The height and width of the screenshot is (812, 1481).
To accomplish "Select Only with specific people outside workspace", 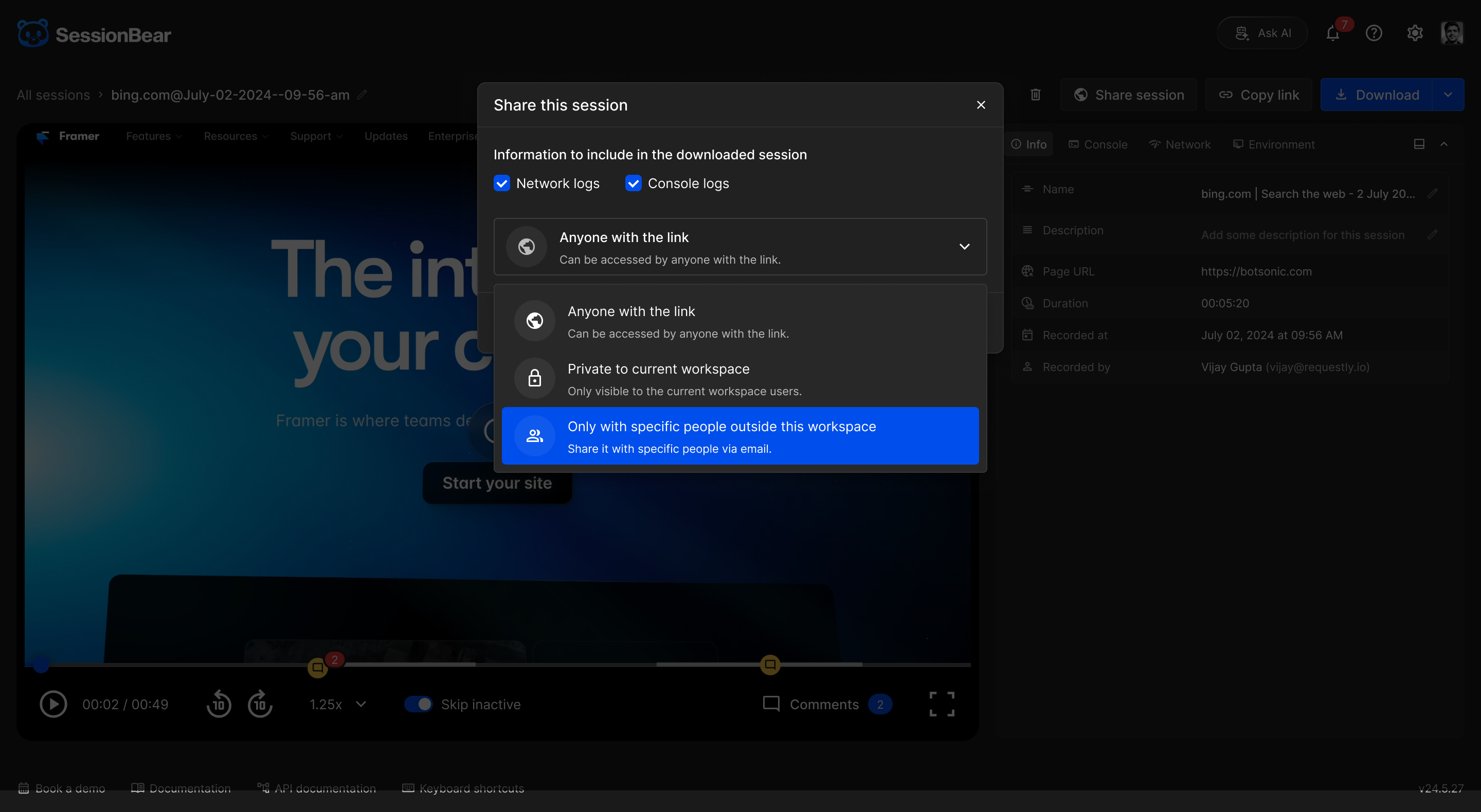I will tap(740, 436).
